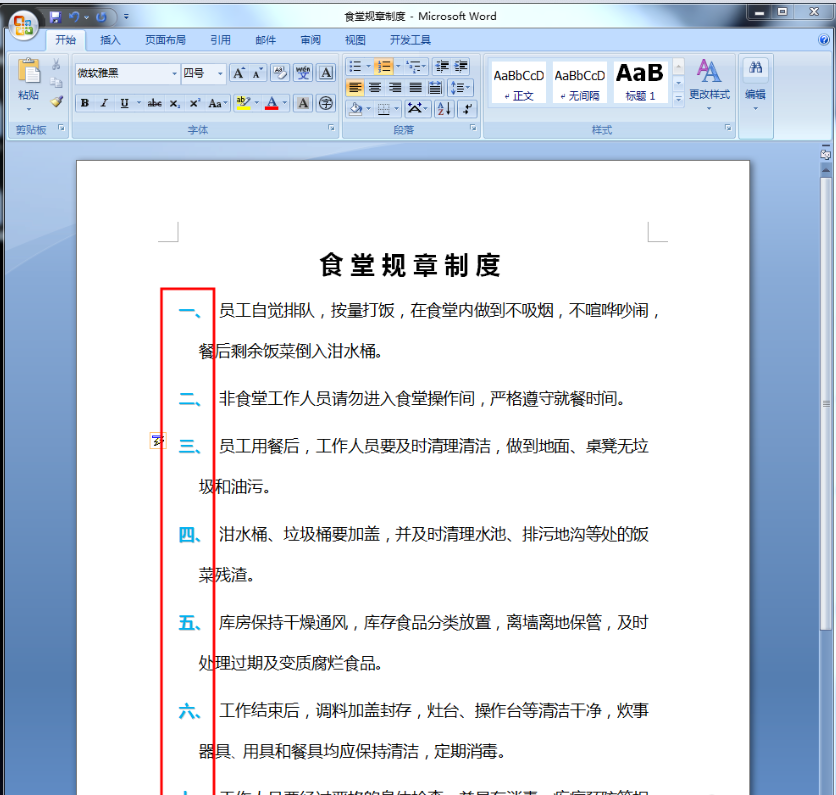Open the multilevel list menu
836x795 pixels.
tap(415, 67)
